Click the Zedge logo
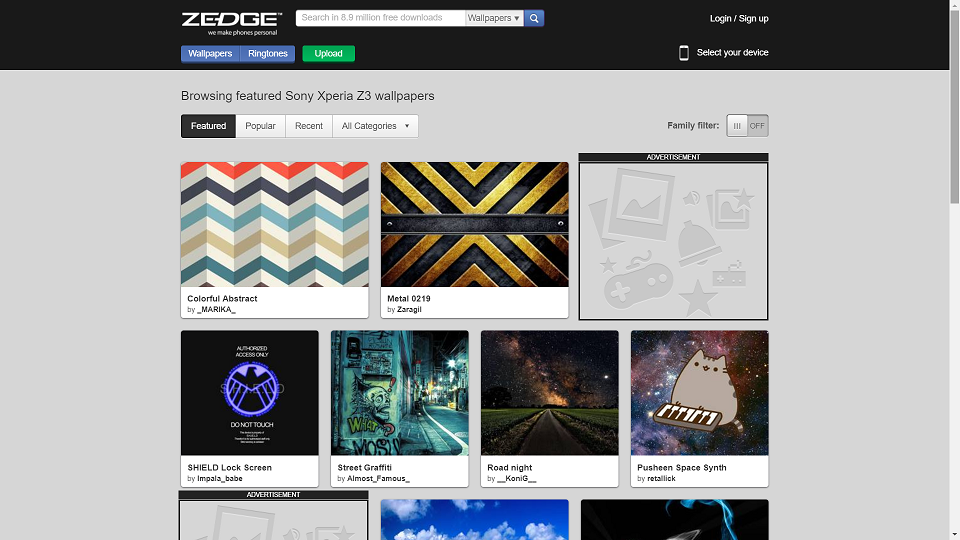This screenshot has width=960, height=540. click(x=231, y=23)
